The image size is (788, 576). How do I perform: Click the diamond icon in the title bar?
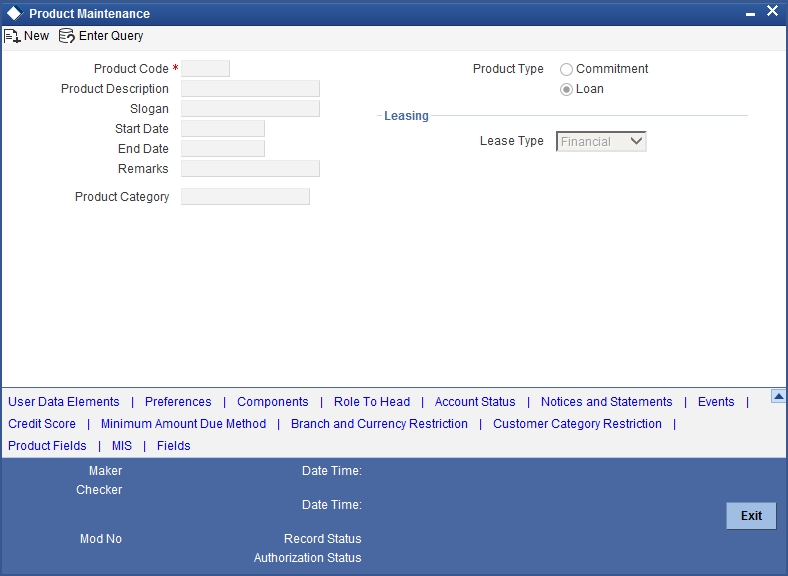click(15, 13)
